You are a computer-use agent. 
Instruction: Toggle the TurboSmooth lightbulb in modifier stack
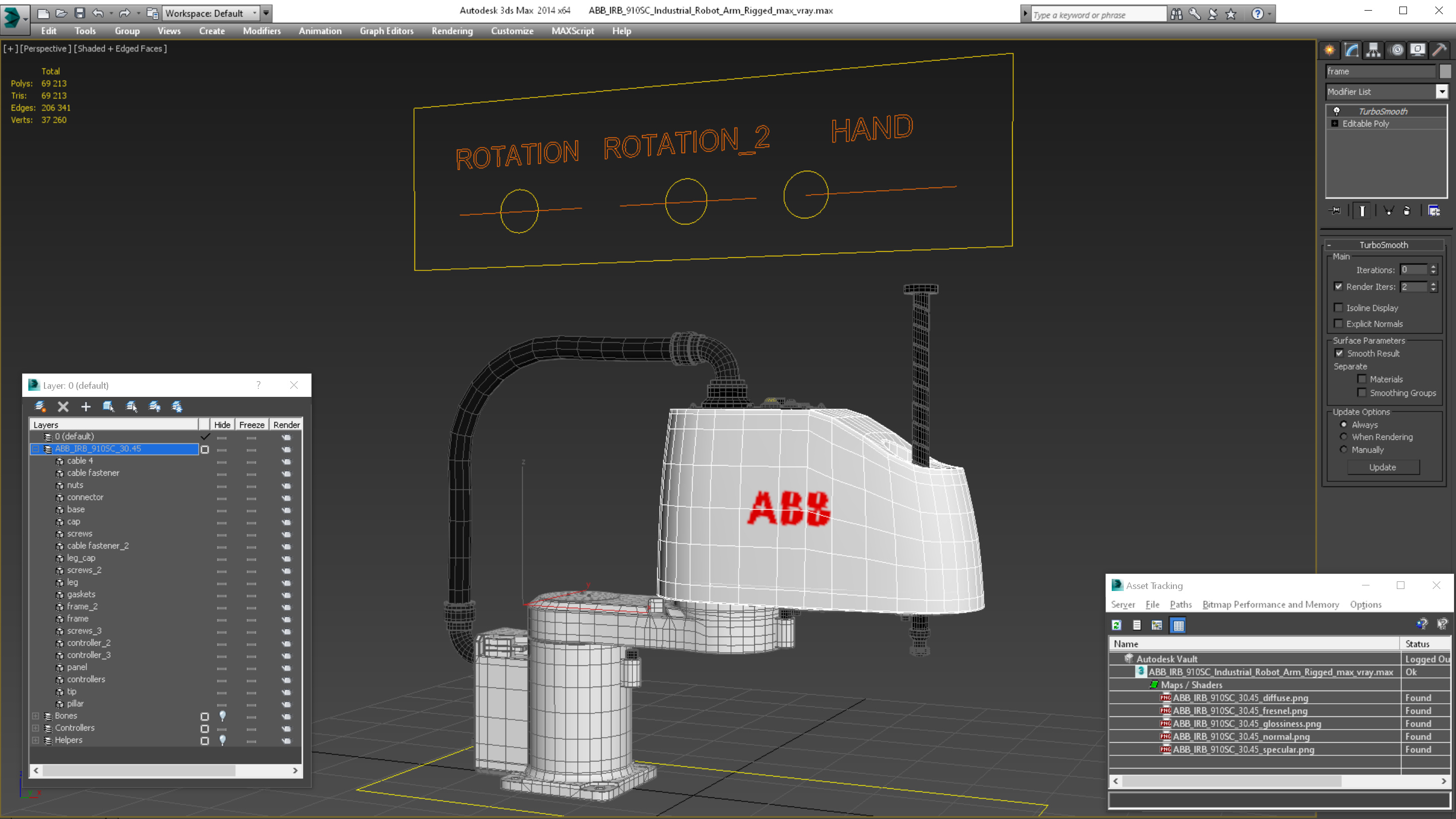[x=1337, y=111]
